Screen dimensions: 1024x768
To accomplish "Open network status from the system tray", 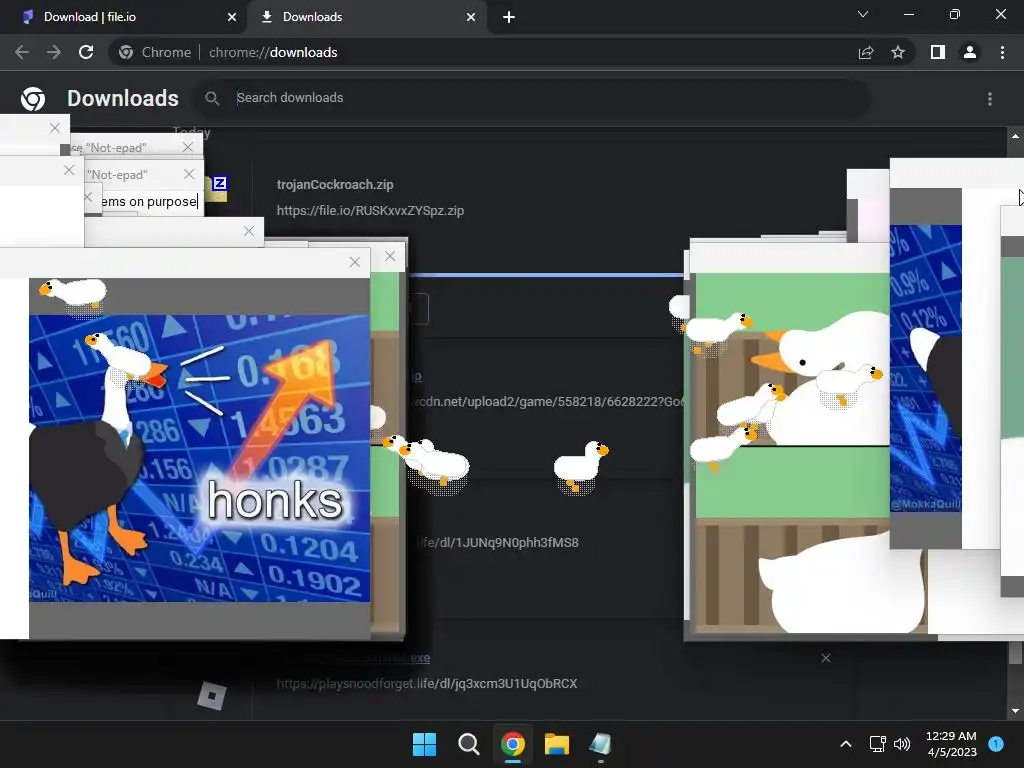I will 877,744.
